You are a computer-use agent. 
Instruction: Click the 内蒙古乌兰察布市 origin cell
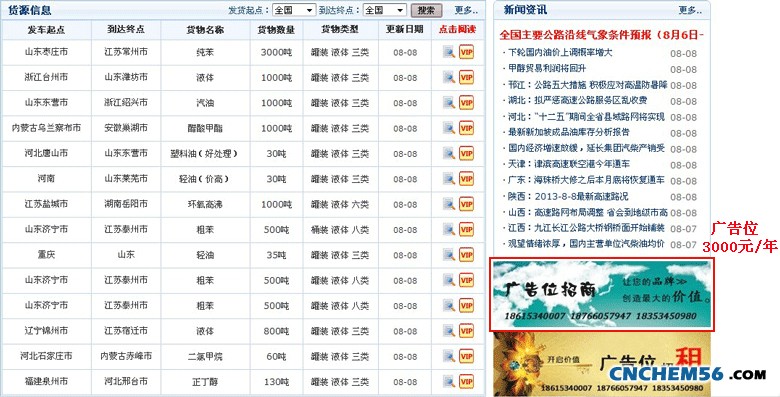[x=46, y=128]
